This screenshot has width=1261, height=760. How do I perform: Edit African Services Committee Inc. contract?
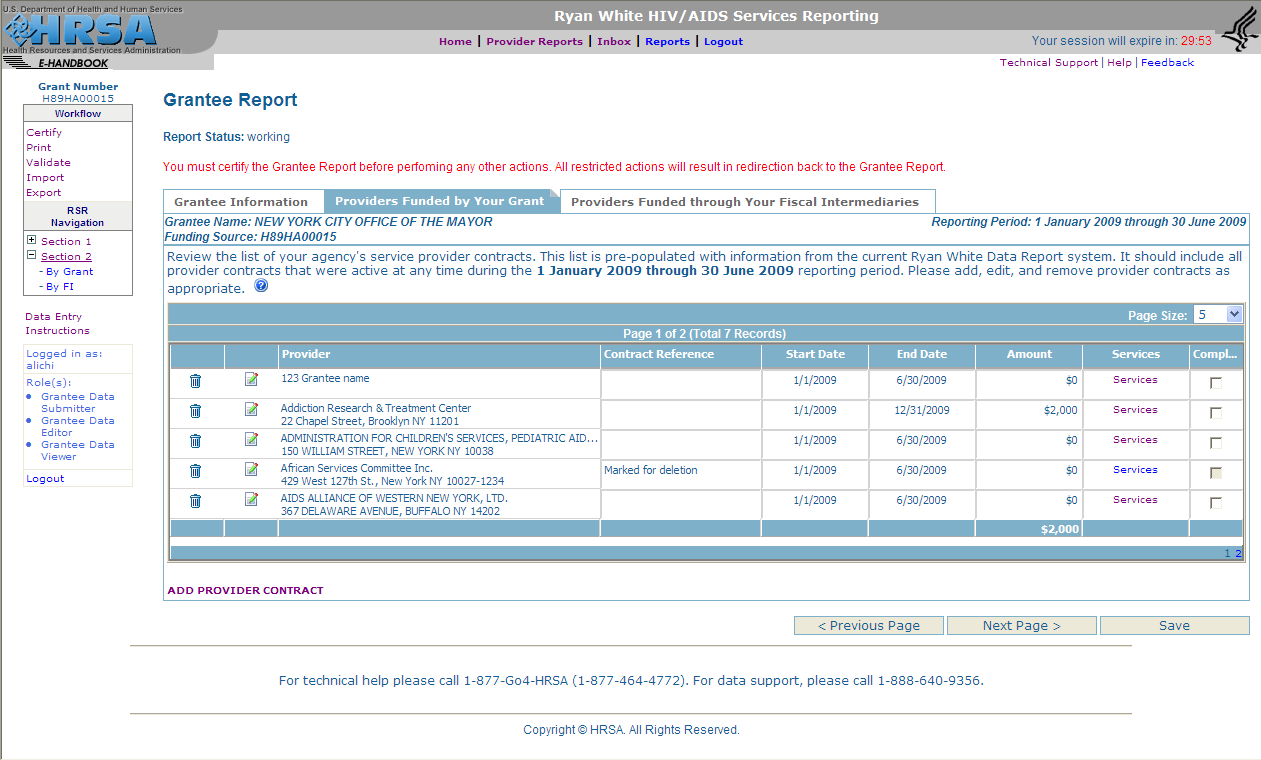[x=251, y=469]
